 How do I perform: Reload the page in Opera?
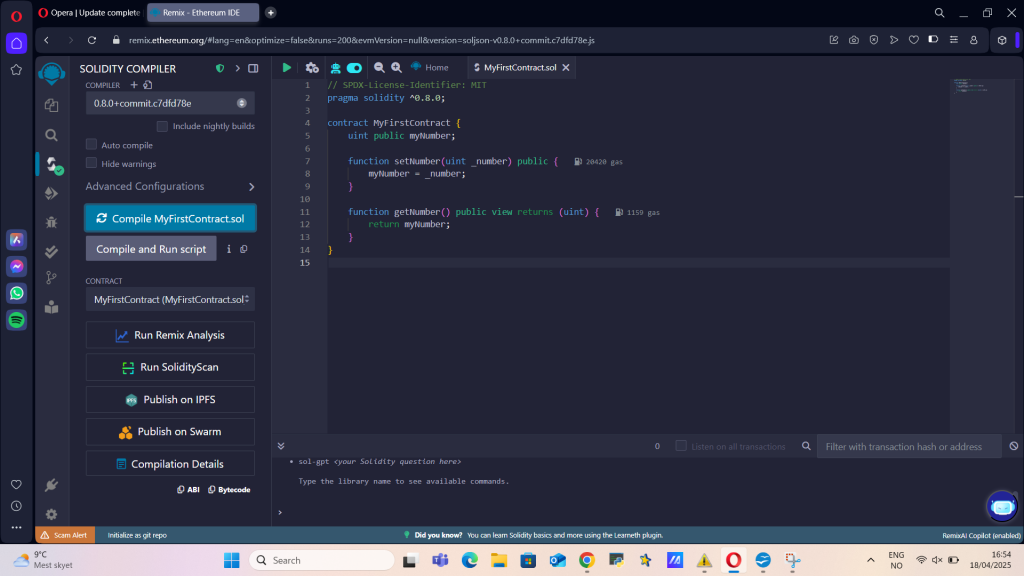(x=92, y=40)
